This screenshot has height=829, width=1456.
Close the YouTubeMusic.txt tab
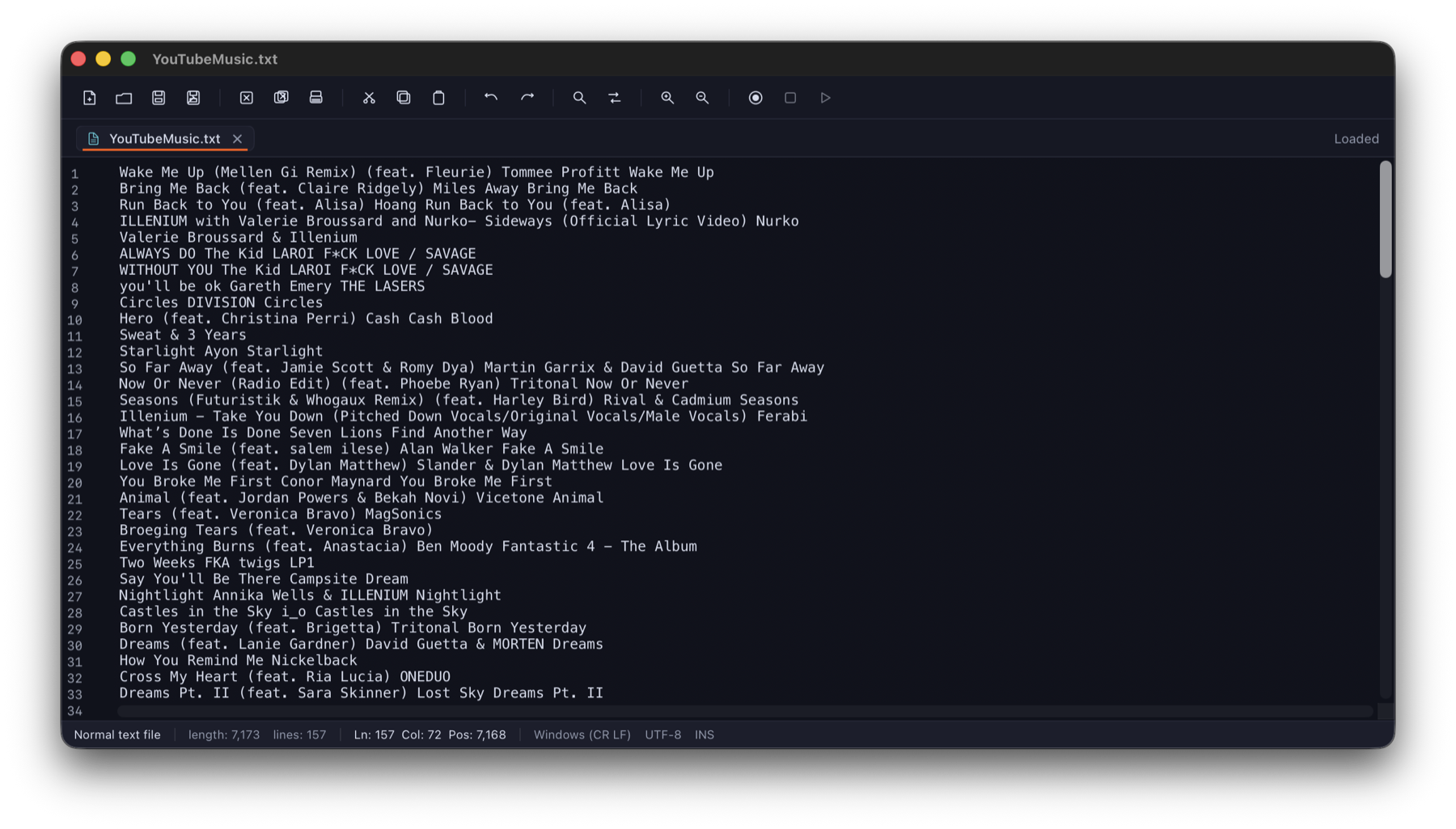[x=237, y=139]
